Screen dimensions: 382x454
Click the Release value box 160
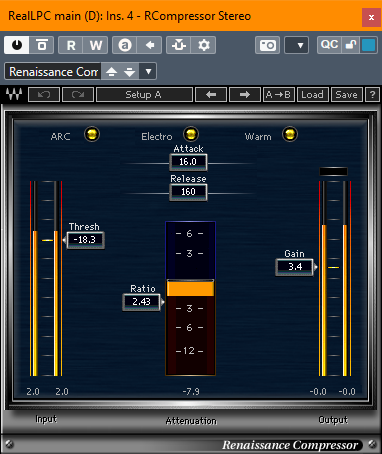188,192
